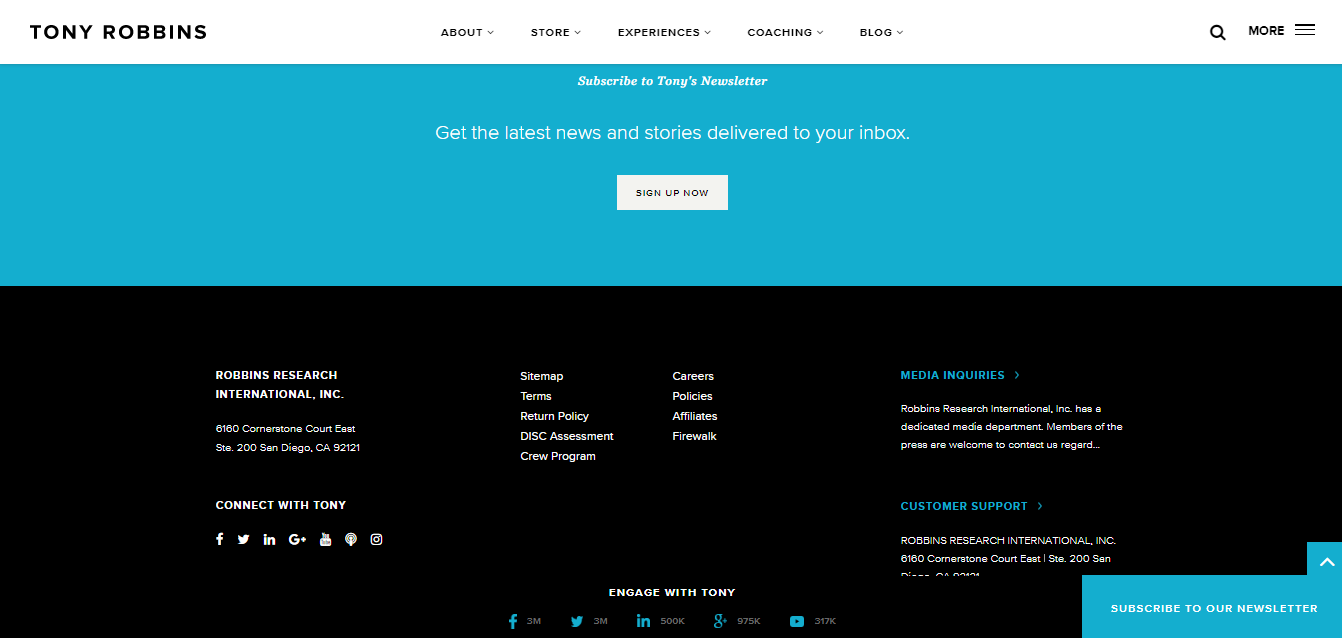Screen dimensions: 1342x638
Task: Expand the EXPERIENCES dropdown menu
Action: 664,32
